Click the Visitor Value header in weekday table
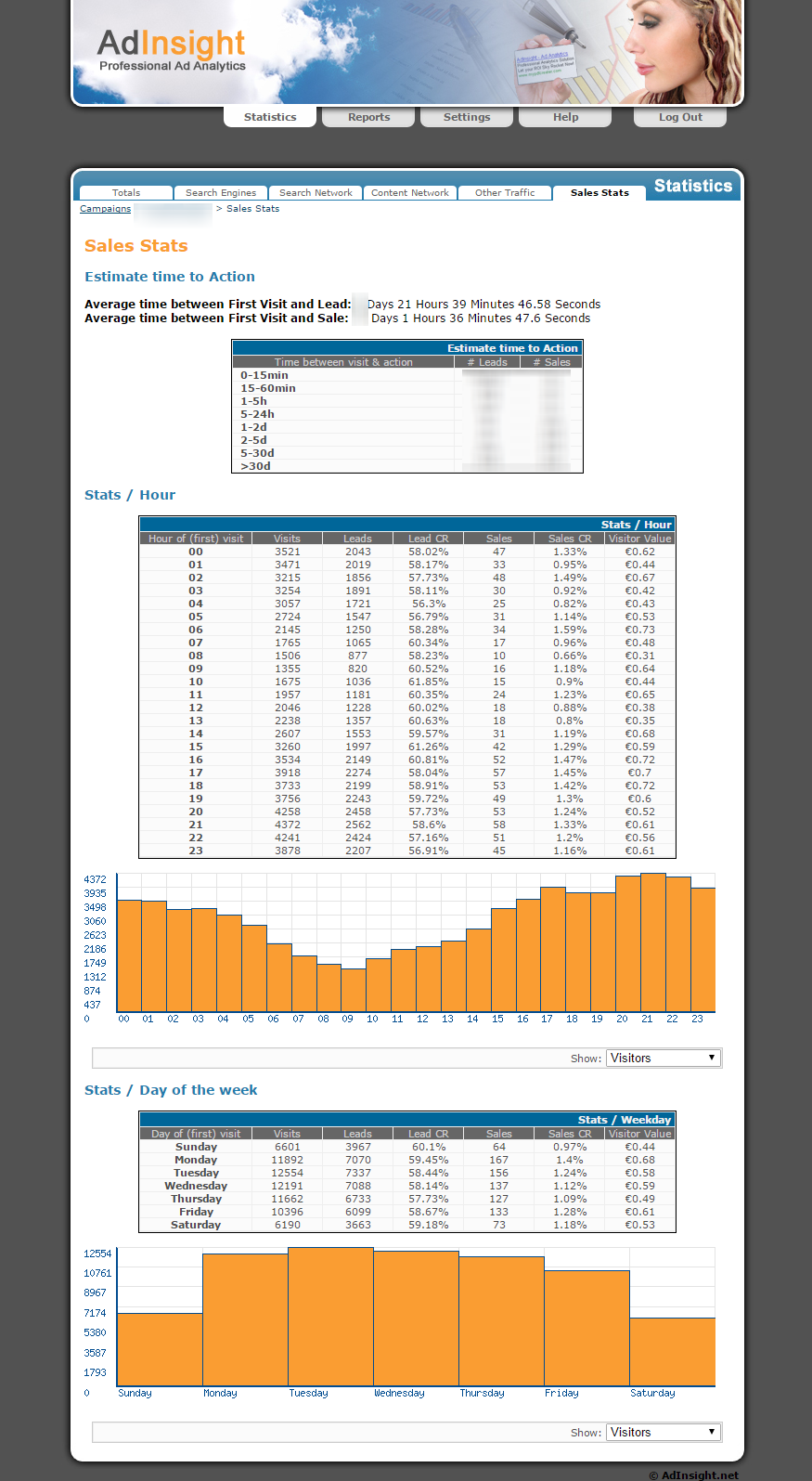This screenshot has height=1481, width=812. pos(639,1134)
